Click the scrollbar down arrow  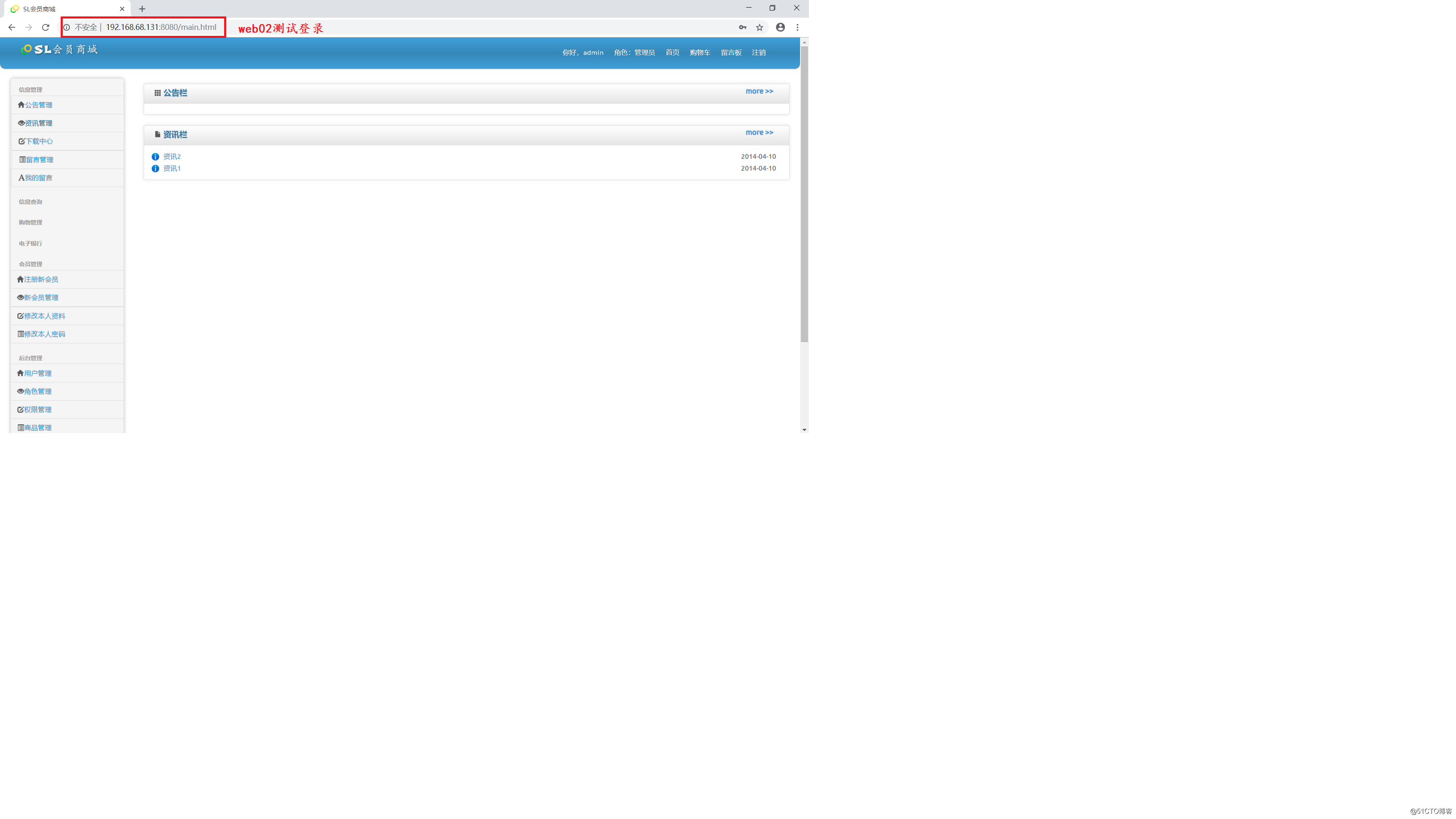coord(804,430)
